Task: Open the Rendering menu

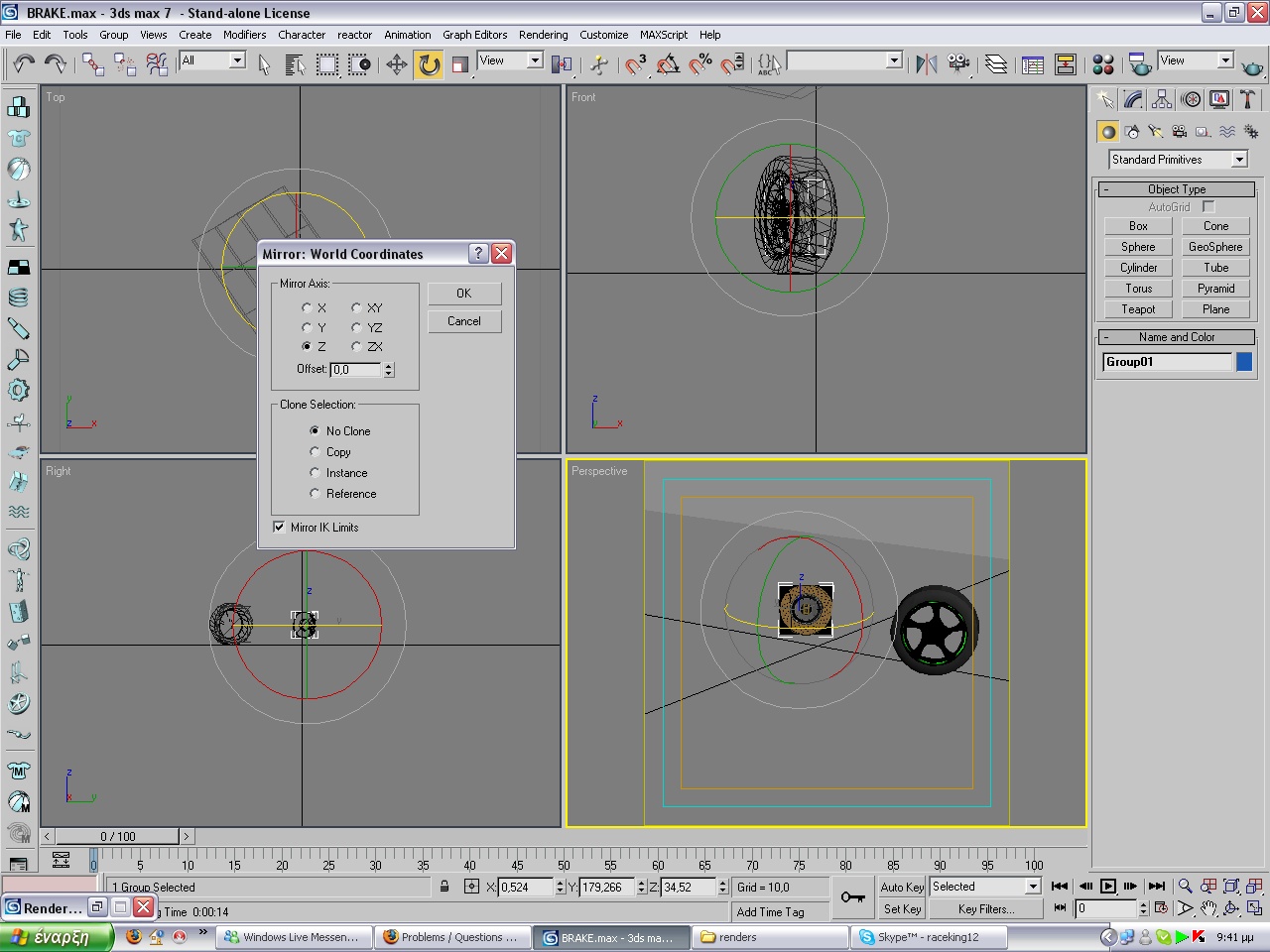Action: pos(543,35)
